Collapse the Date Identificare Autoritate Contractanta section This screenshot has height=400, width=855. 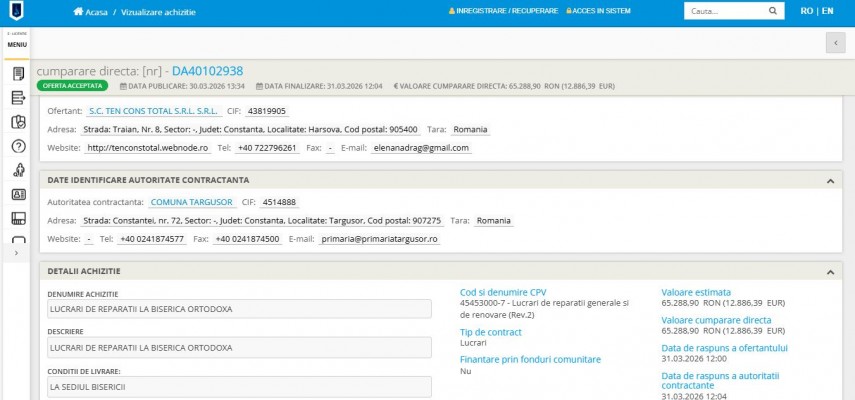click(x=829, y=180)
